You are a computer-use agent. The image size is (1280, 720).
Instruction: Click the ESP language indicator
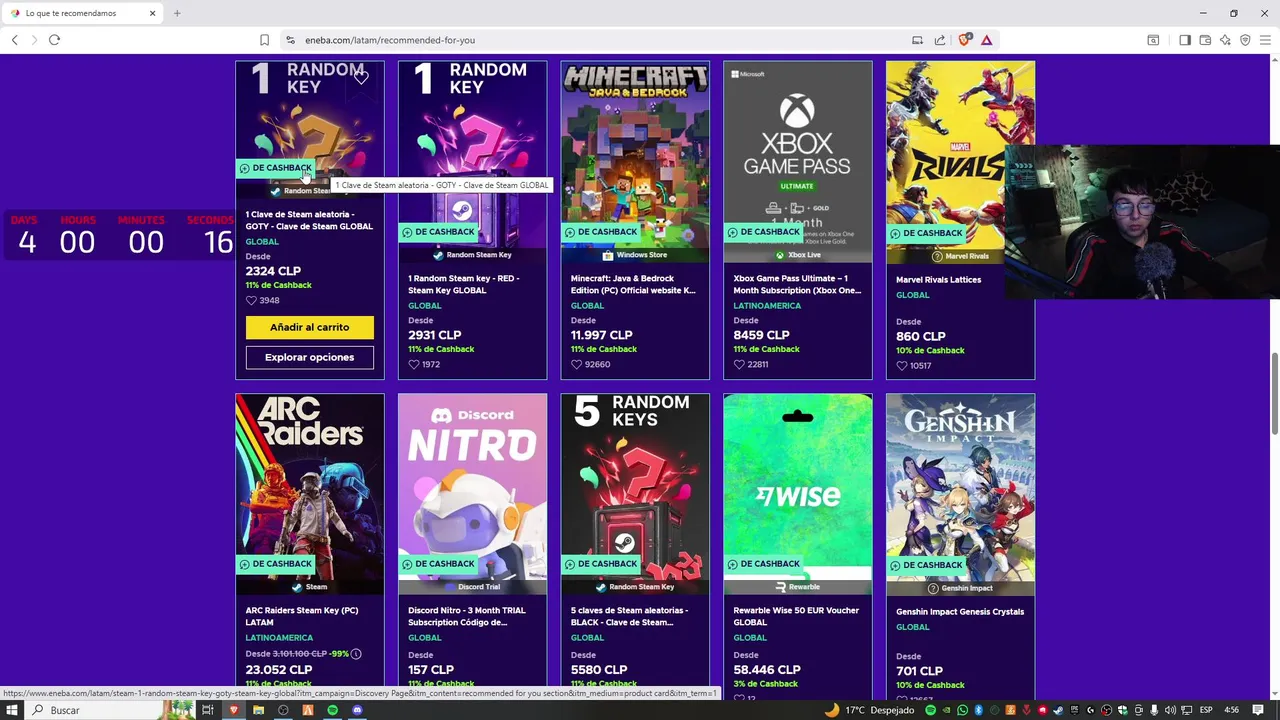tap(1206, 710)
